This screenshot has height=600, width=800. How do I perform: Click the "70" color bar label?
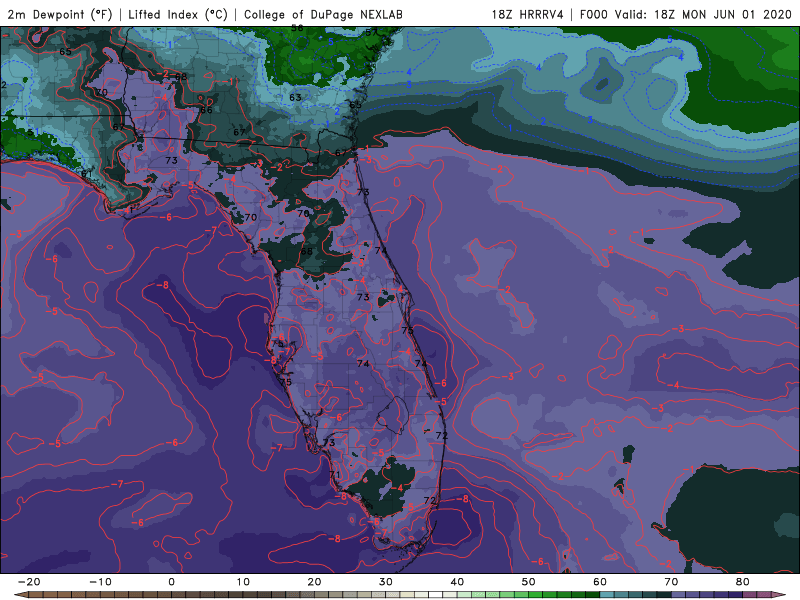pos(671,582)
